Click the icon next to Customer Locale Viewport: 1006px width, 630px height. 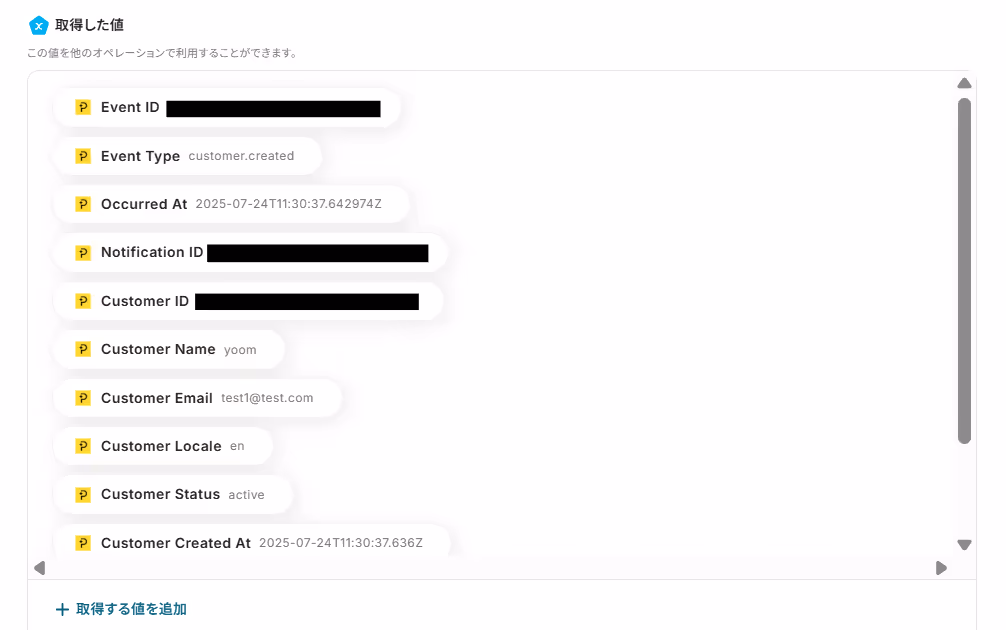click(x=83, y=446)
